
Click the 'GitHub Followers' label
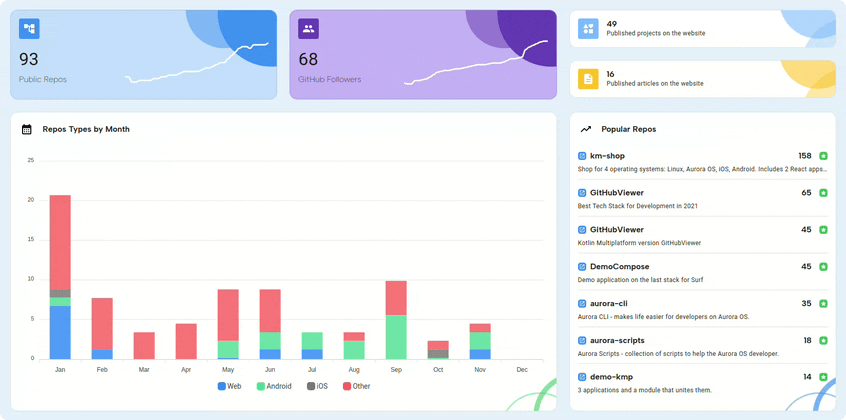coord(330,79)
